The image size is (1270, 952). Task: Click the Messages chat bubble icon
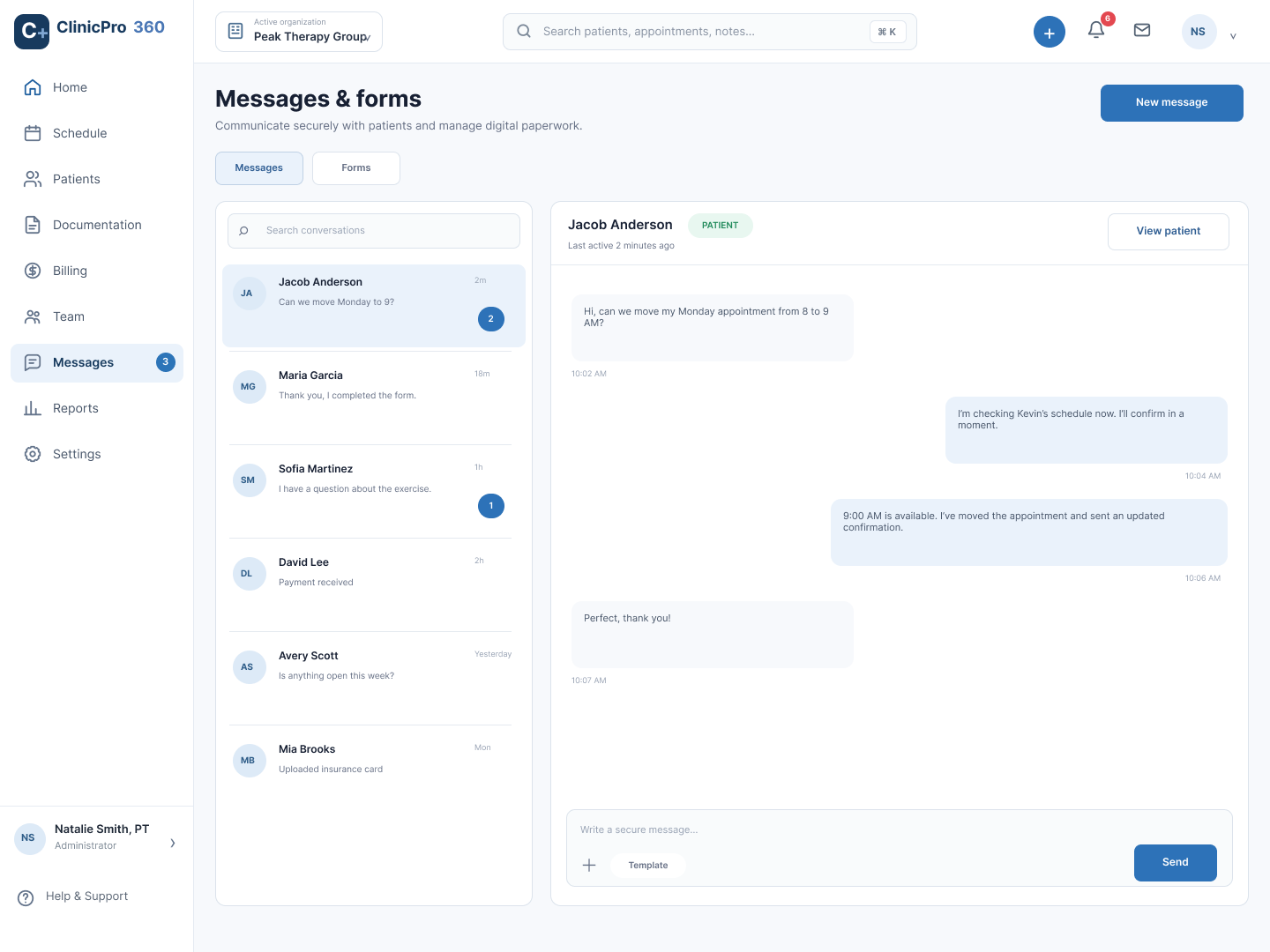click(x=33, y=362)
